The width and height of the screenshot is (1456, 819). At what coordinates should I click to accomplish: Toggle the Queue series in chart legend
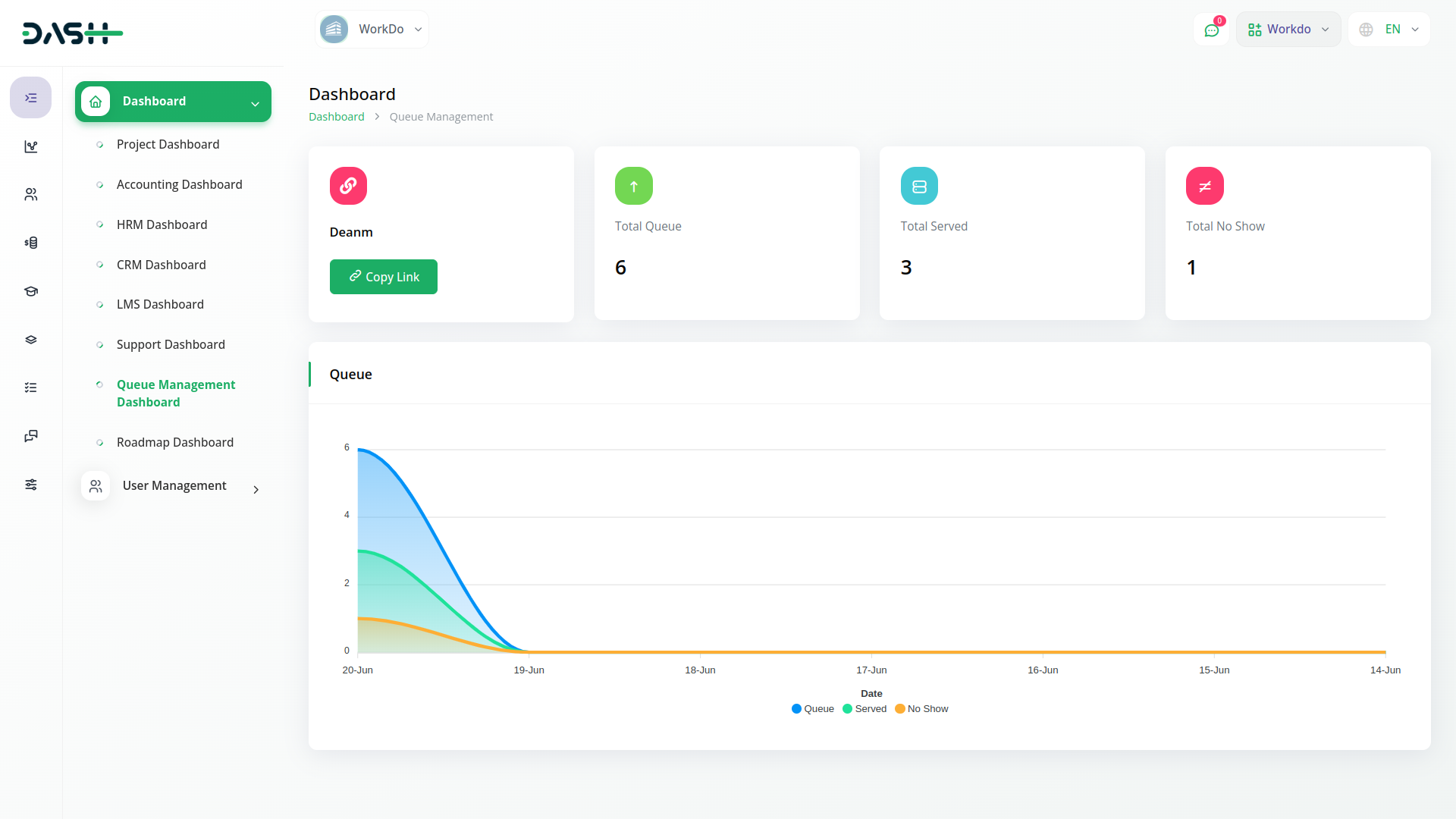point(812,709)
